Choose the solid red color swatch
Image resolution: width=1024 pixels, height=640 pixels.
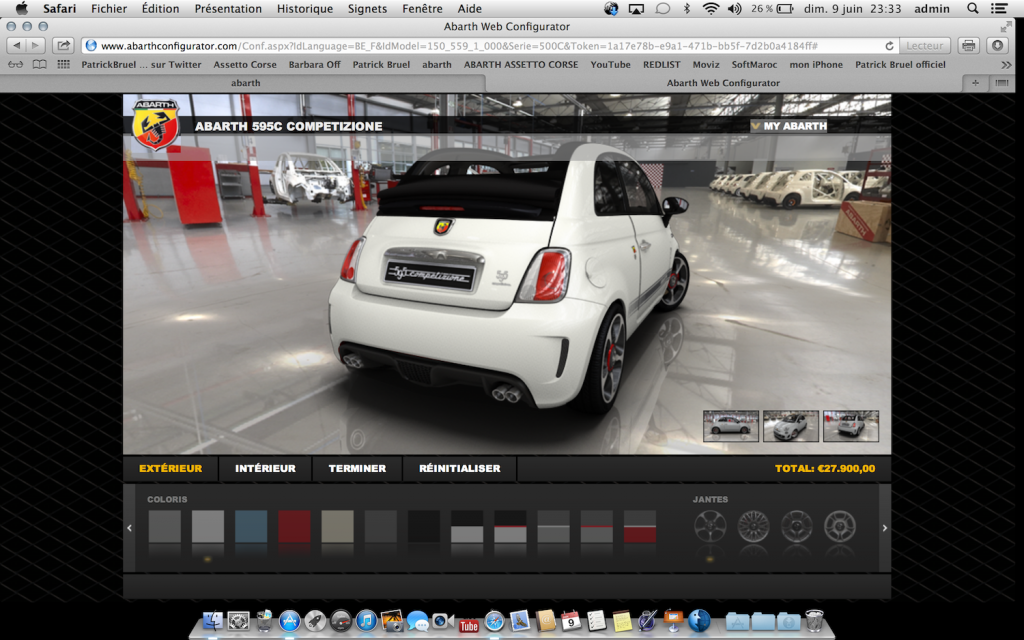click(x=295, y=526)
